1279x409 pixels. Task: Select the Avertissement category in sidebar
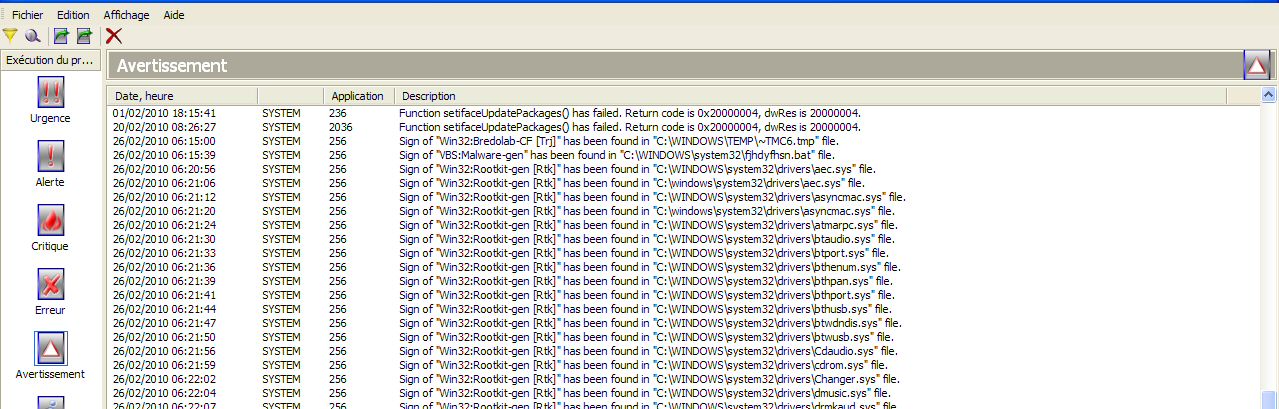click(x=50, y=356)
